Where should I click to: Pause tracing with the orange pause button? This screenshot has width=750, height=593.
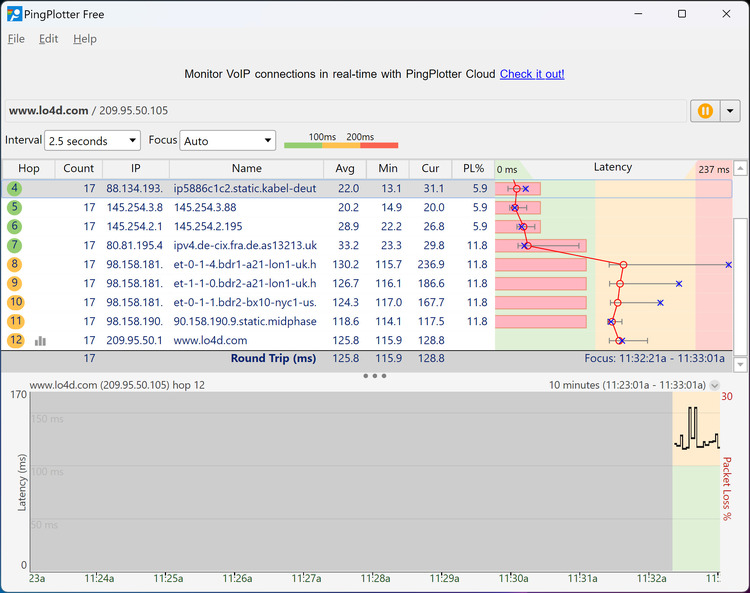(x=705, y=111)
